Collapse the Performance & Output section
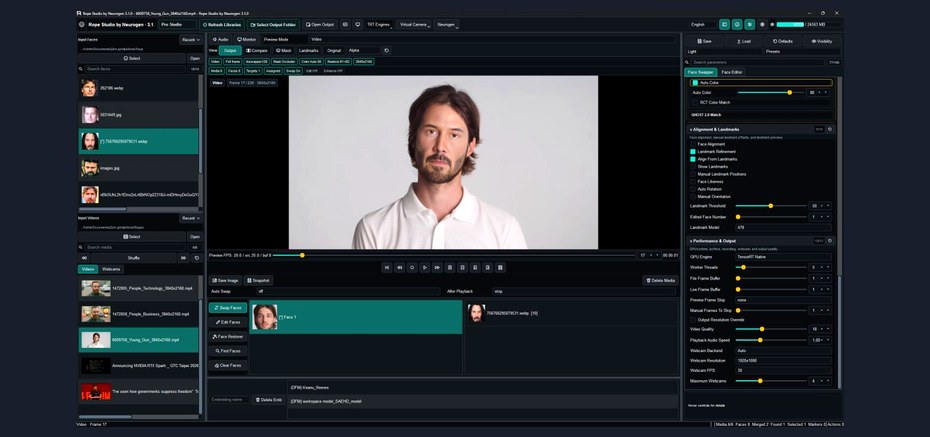The image size is (930, 437). [x=692, y=241]
